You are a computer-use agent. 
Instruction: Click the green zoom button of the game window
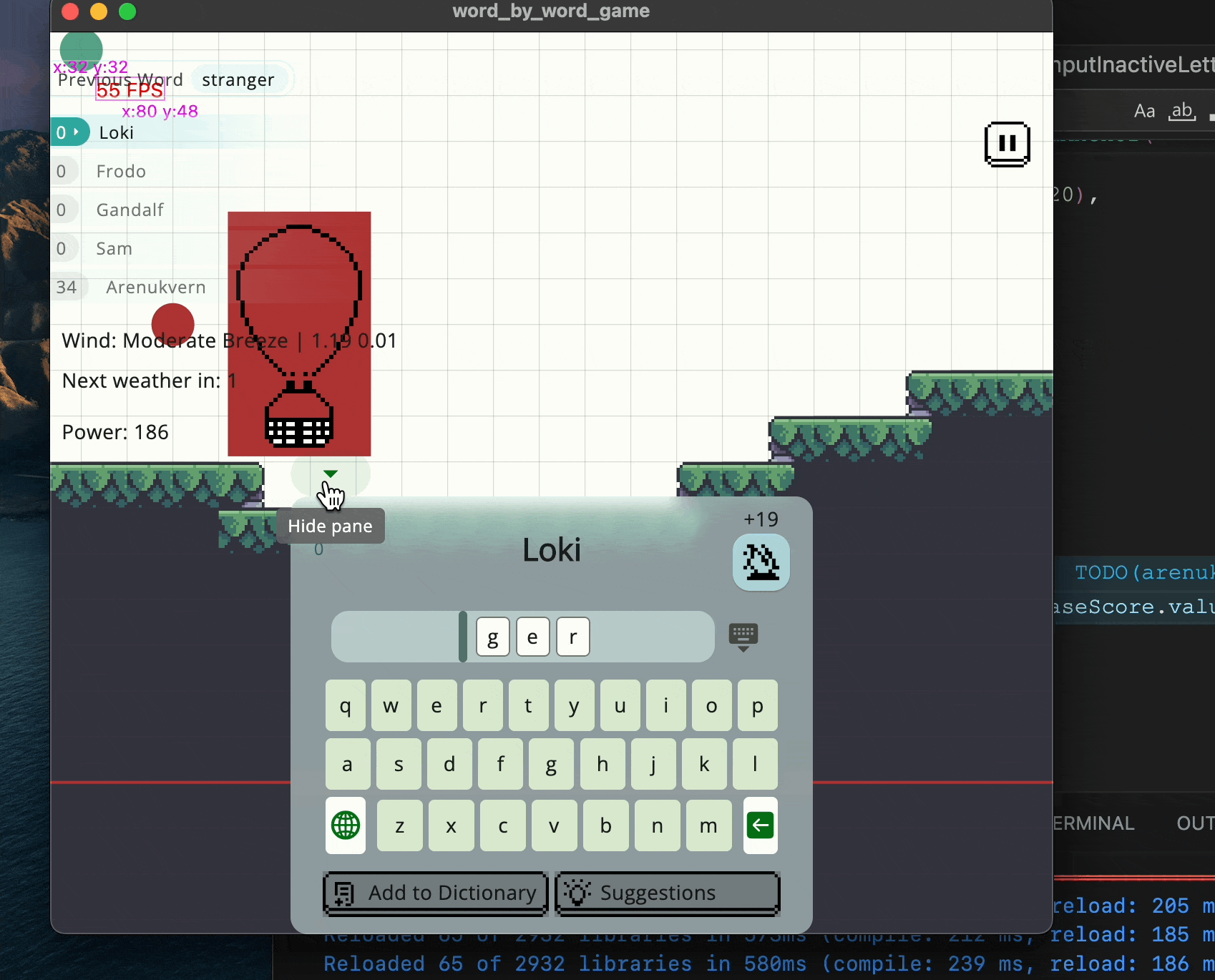tap(127, 11)
